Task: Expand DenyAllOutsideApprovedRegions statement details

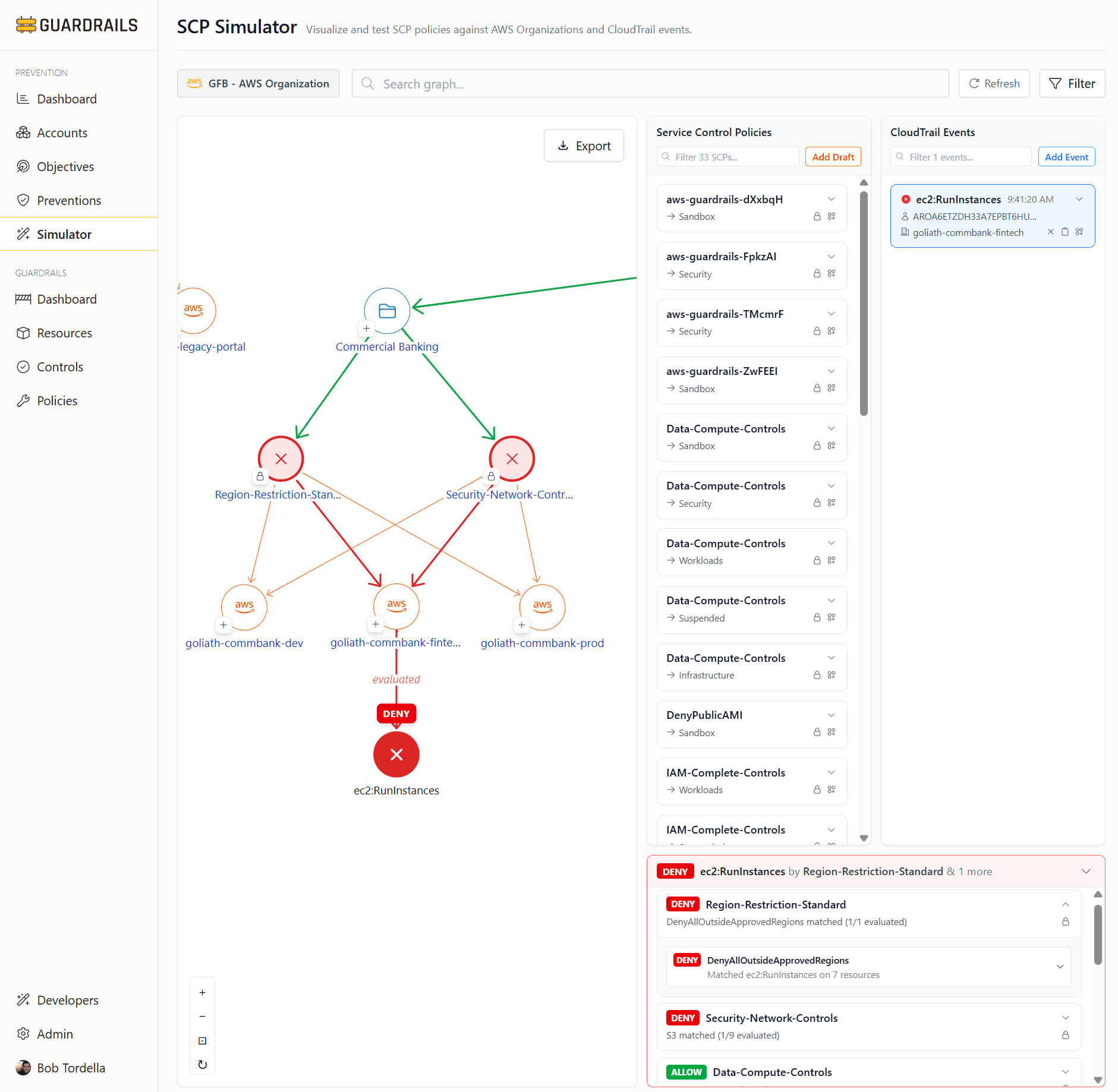Action: click(1060, 967)
